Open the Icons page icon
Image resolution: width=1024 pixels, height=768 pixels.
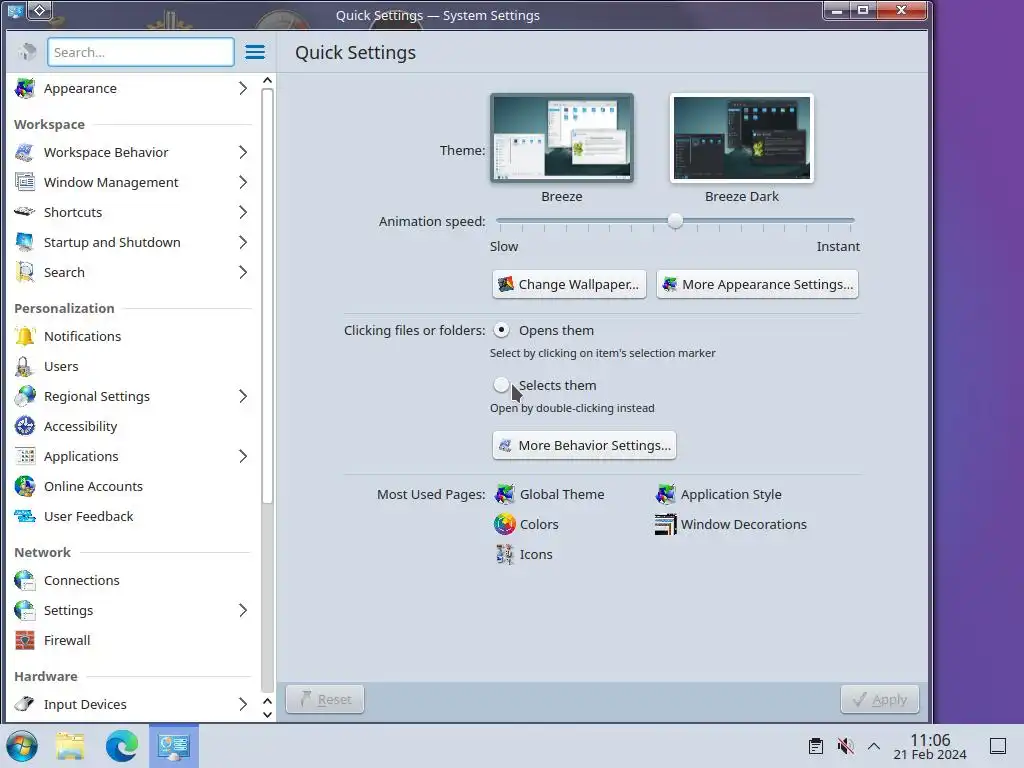(504, 554)
